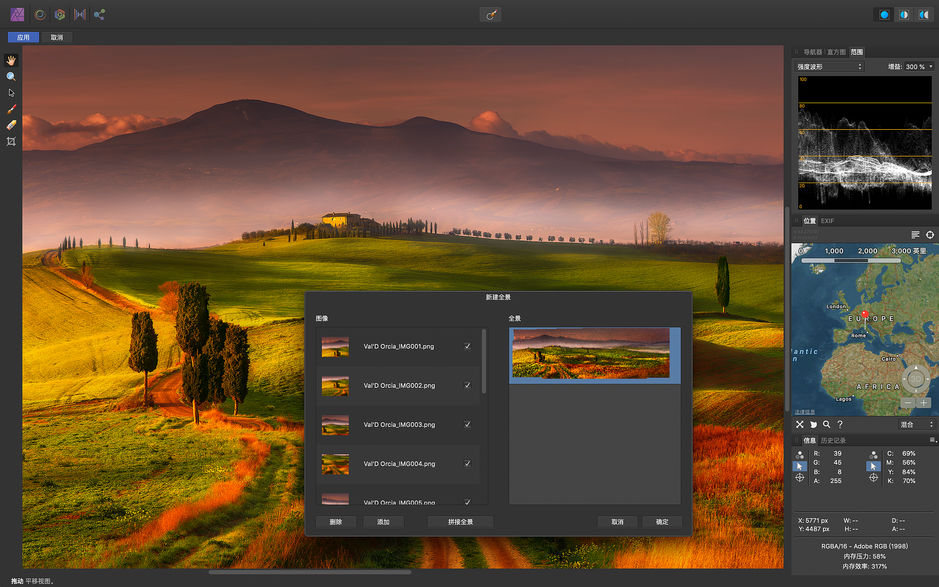Switch to the Export persona icon
The height and width of the screenshot is (587, 939).
tap(99, 14)
